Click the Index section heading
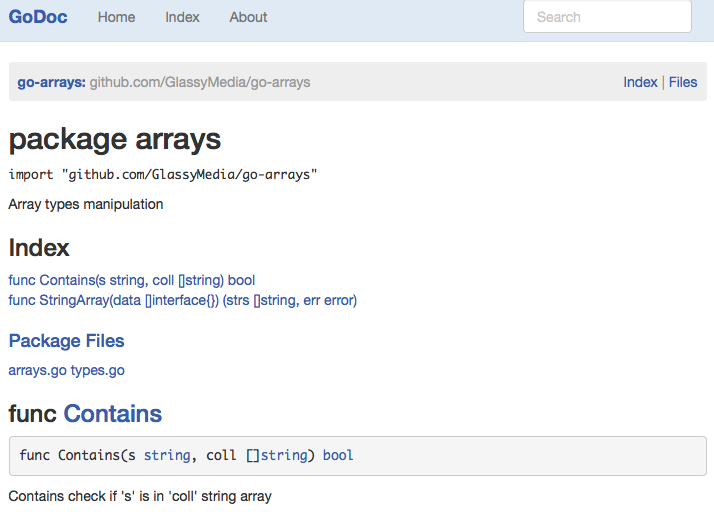Viewport: 714px width, 523px height. (39, 248)
